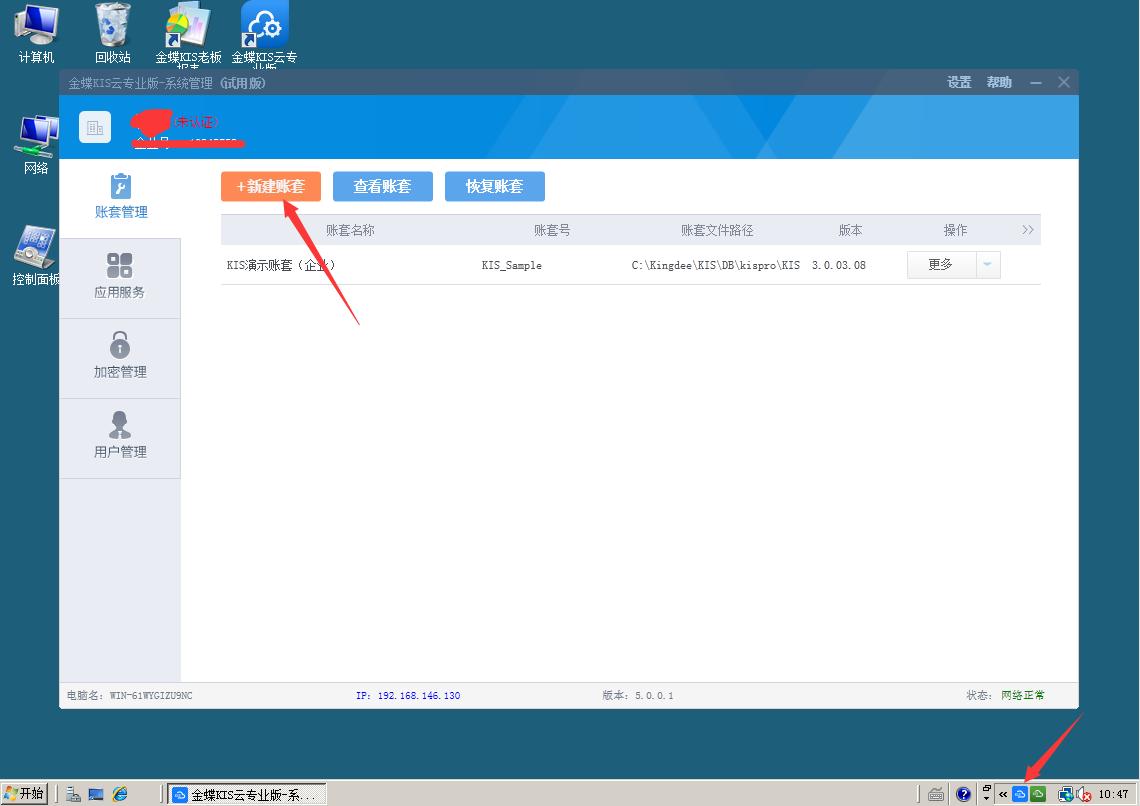Click the blue KIS cloud tray icon
The height and width of the screenshot is (806, 1140).
(1019, 794)
